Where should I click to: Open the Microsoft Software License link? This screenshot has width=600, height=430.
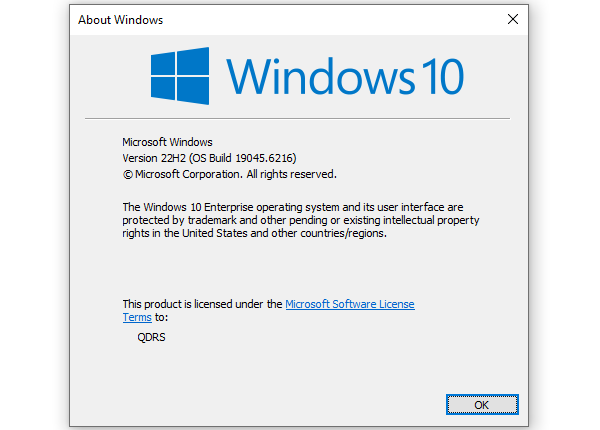[x=350, y=304]
